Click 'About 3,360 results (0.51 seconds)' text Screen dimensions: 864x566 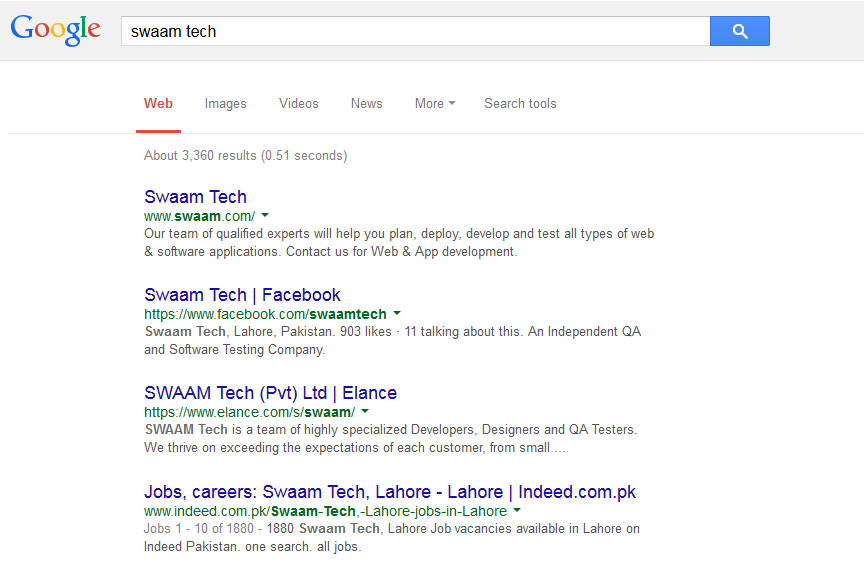point(246,155)
